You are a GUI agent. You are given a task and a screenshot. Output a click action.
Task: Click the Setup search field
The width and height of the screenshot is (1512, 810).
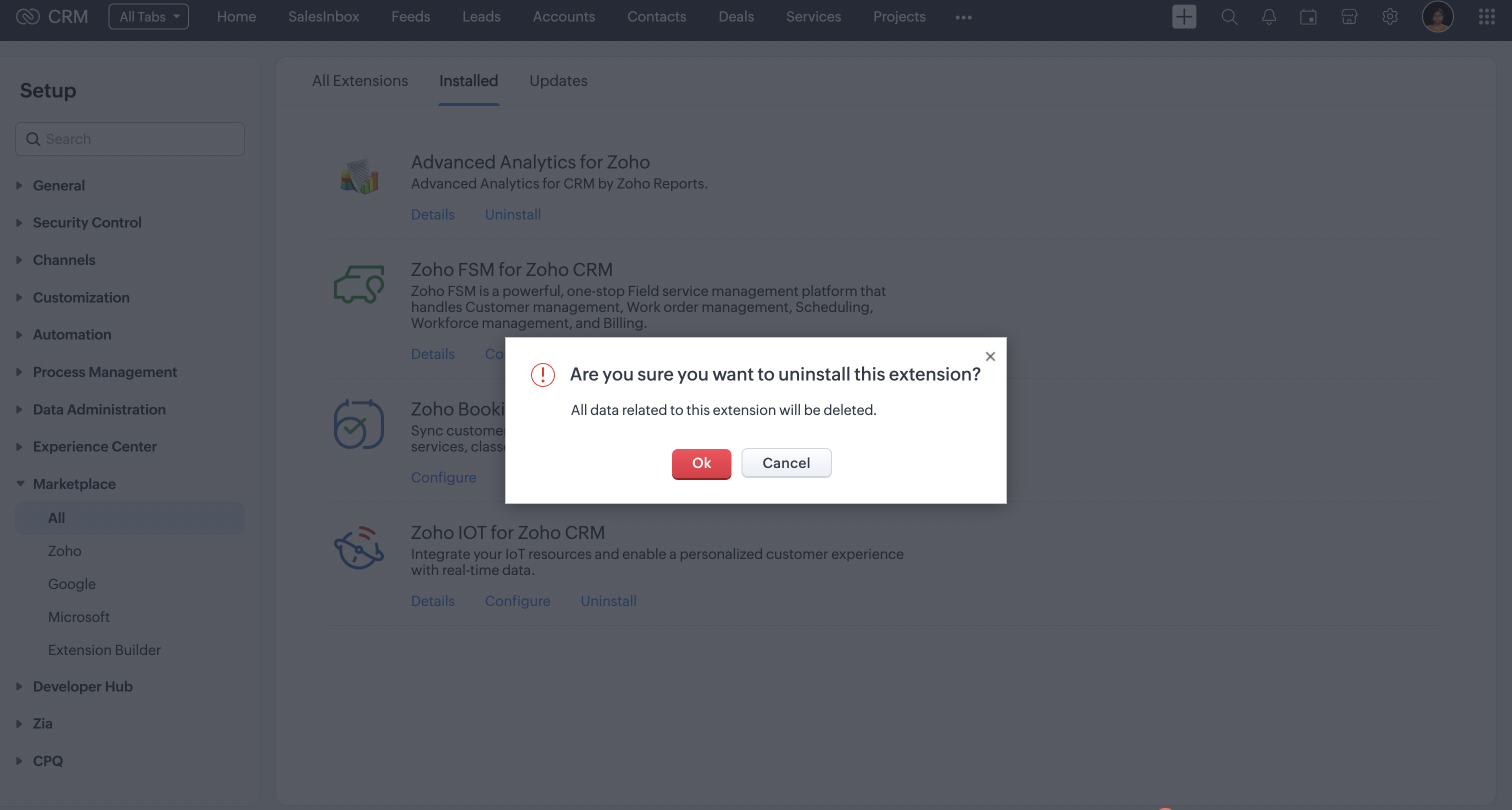click(130, 139)
